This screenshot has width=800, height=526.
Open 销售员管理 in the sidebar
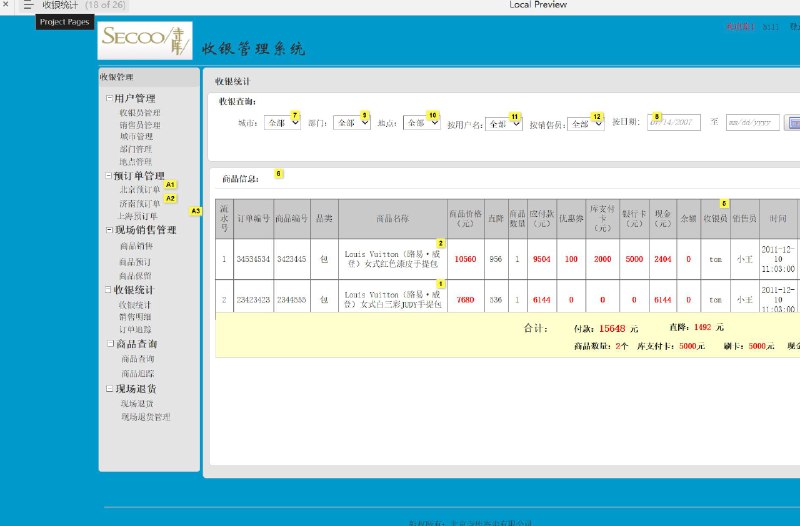pyautogui.click(x=140, y=125)
